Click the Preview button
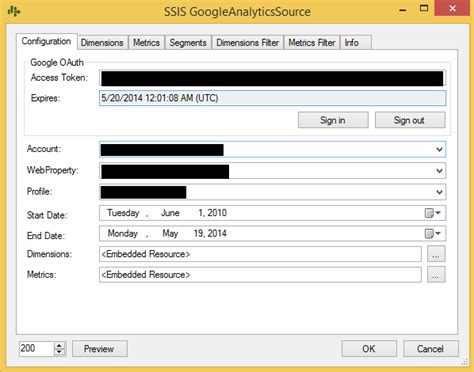This screenshot has height=372, width=474. [99, 349]
